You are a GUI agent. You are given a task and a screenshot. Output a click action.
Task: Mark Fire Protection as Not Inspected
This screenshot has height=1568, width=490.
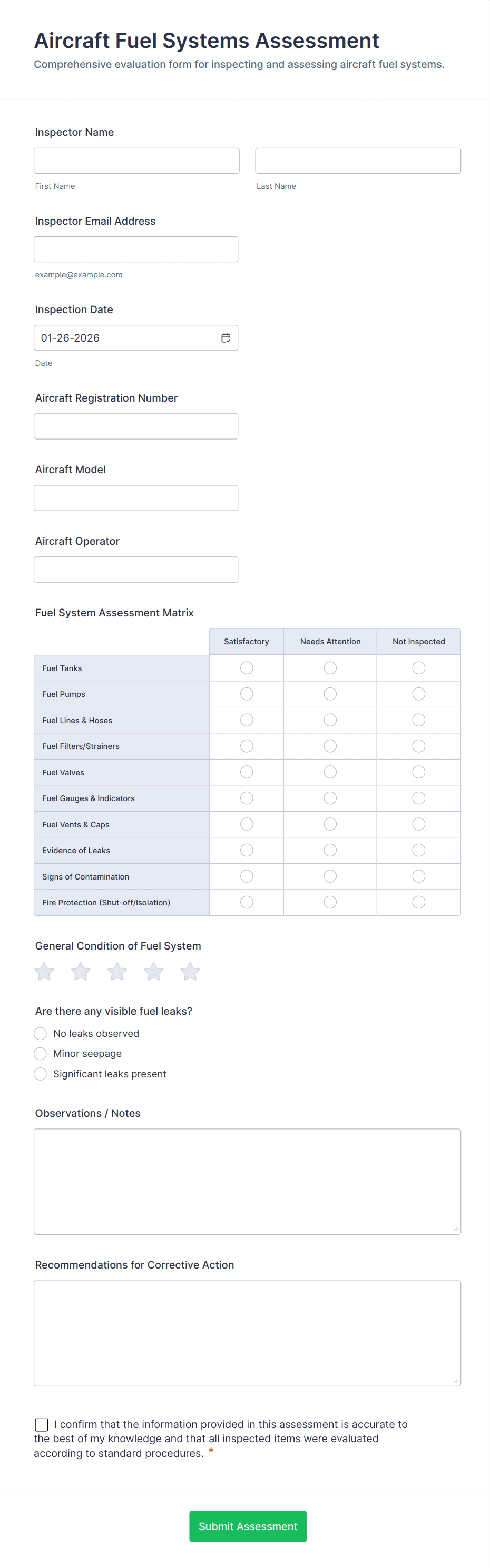pyautogui.click(x=418, y=902)
